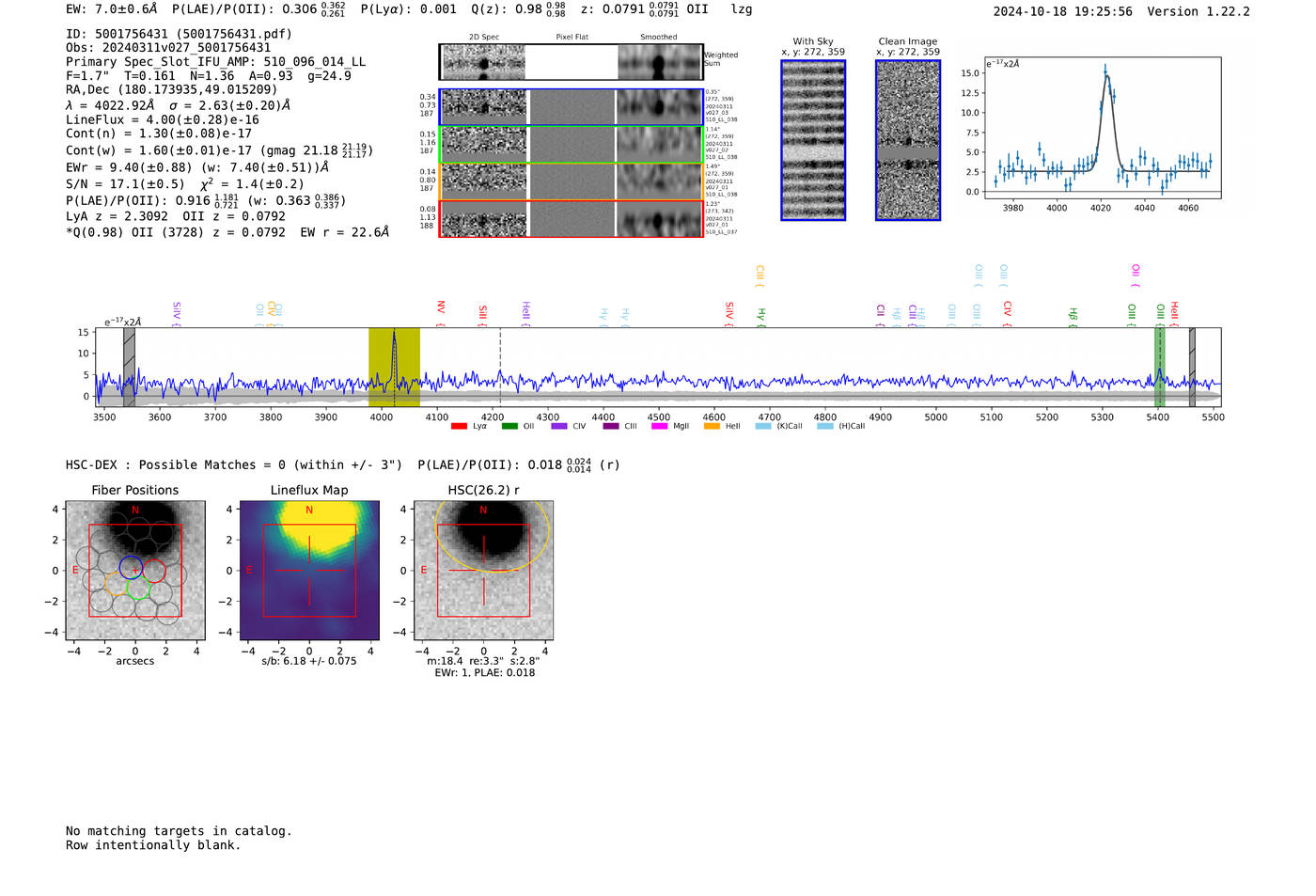Open the Clean Image cutout
The width and height of the screenshot is (1316, 896).
coord(908,140)
